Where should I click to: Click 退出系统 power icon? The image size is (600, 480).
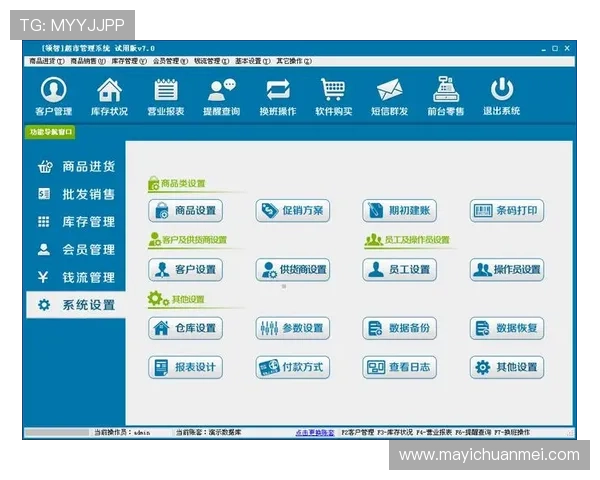click(x=501, y=96)
